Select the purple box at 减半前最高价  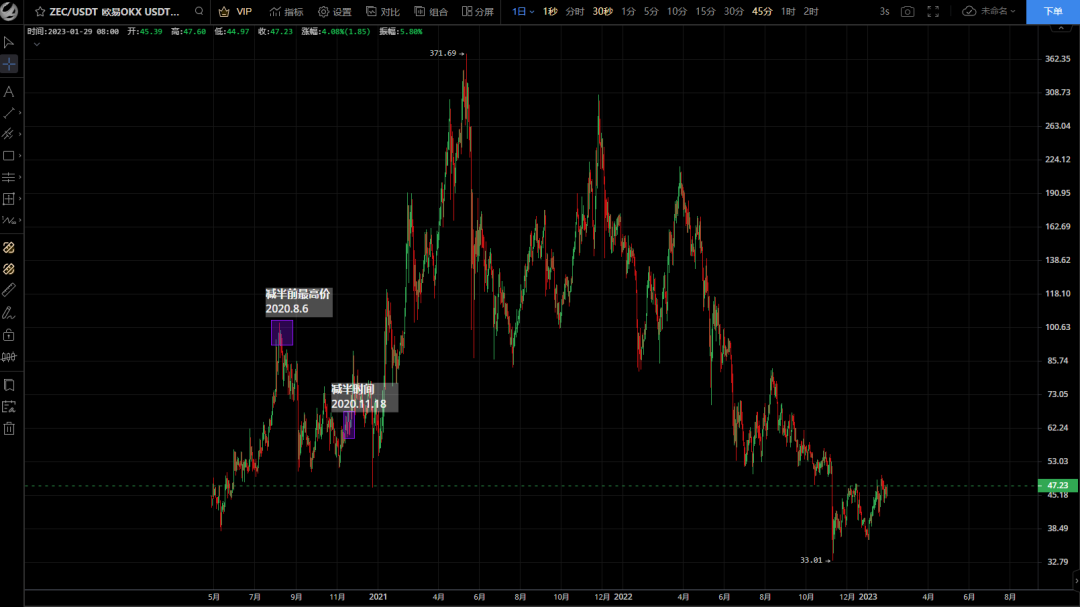(x=282, y=332)
